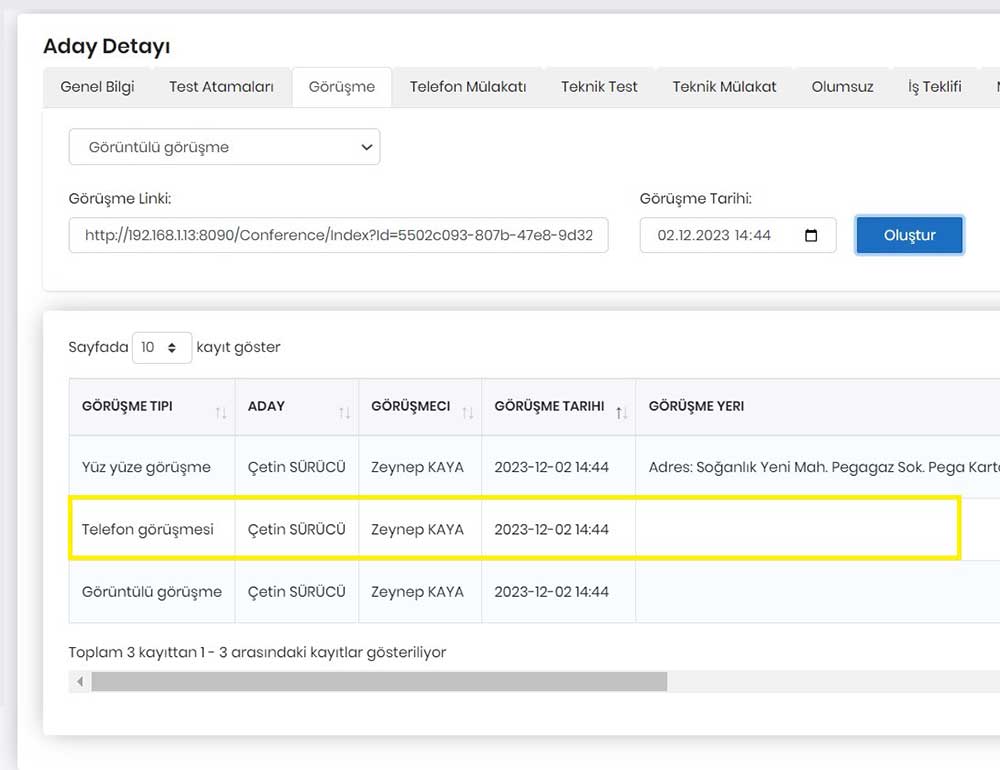The height and width of the screenshot is (770, 1000).
Task: Open the Teknik Mülakat tab
Action: (x=724, y=87)
